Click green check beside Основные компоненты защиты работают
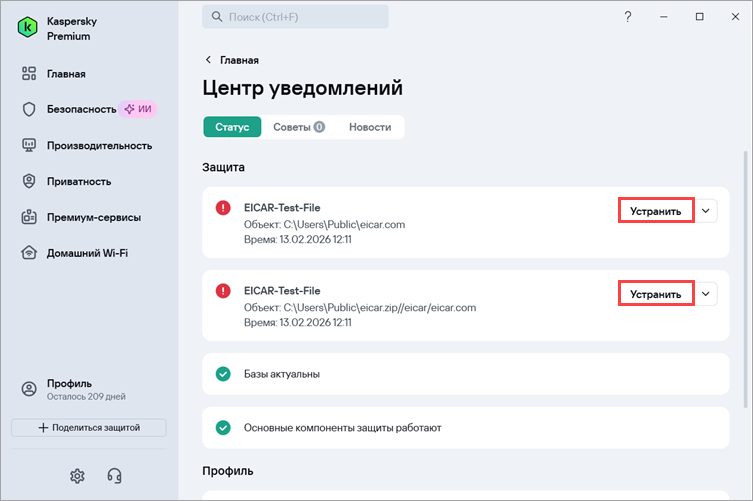Viewport: 753px width, 501px height. pos(223,428)
